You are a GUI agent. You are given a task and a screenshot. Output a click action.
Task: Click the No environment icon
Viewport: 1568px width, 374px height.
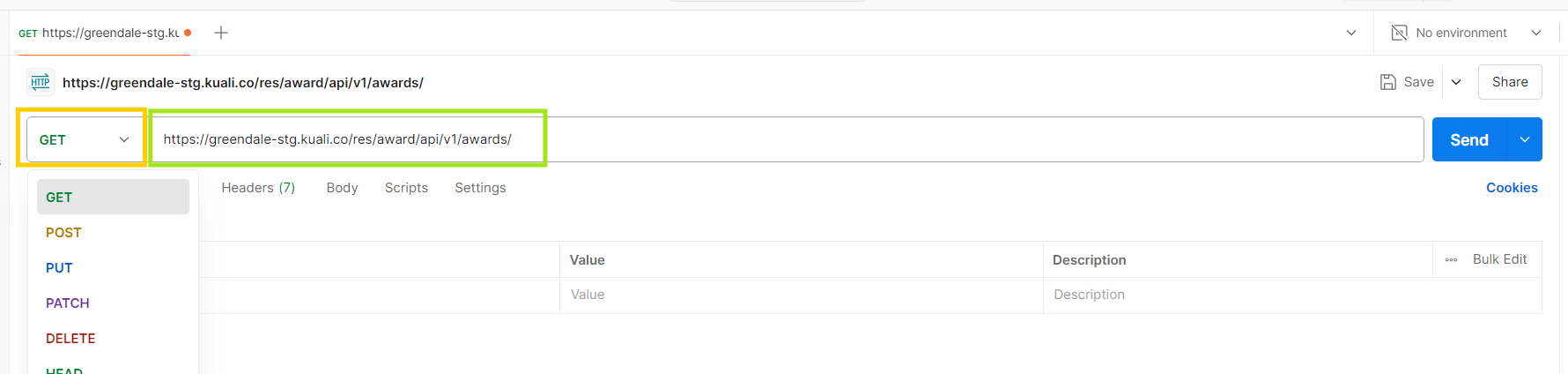coord(1399,33)
